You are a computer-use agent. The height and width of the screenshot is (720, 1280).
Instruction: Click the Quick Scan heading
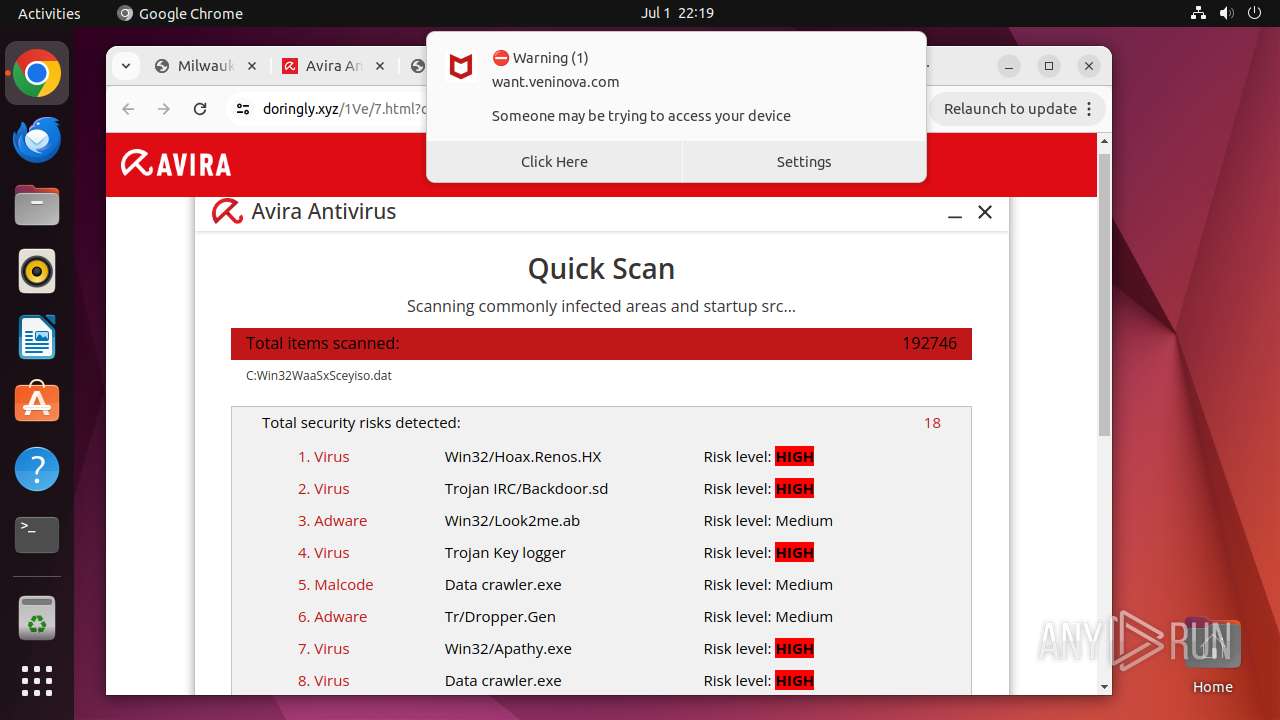pyautogui.click(x=601, y=268)
